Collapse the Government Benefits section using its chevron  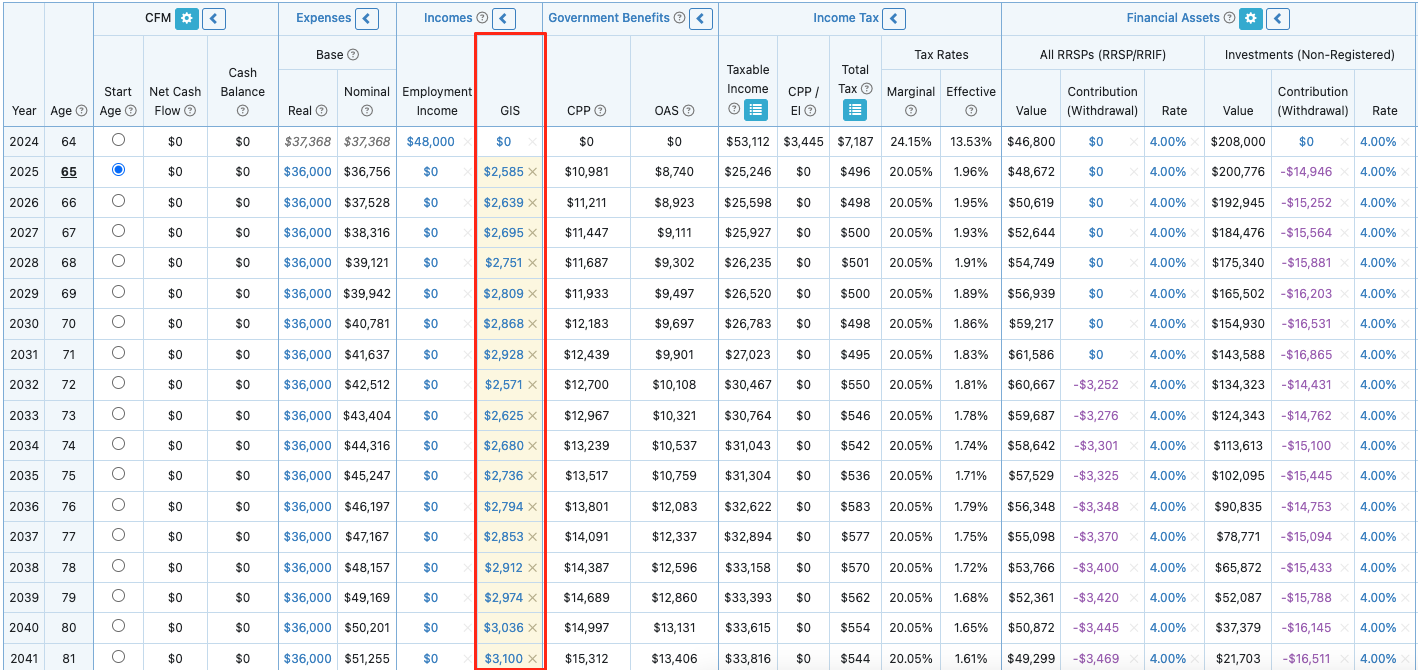(x=701, y=18)
